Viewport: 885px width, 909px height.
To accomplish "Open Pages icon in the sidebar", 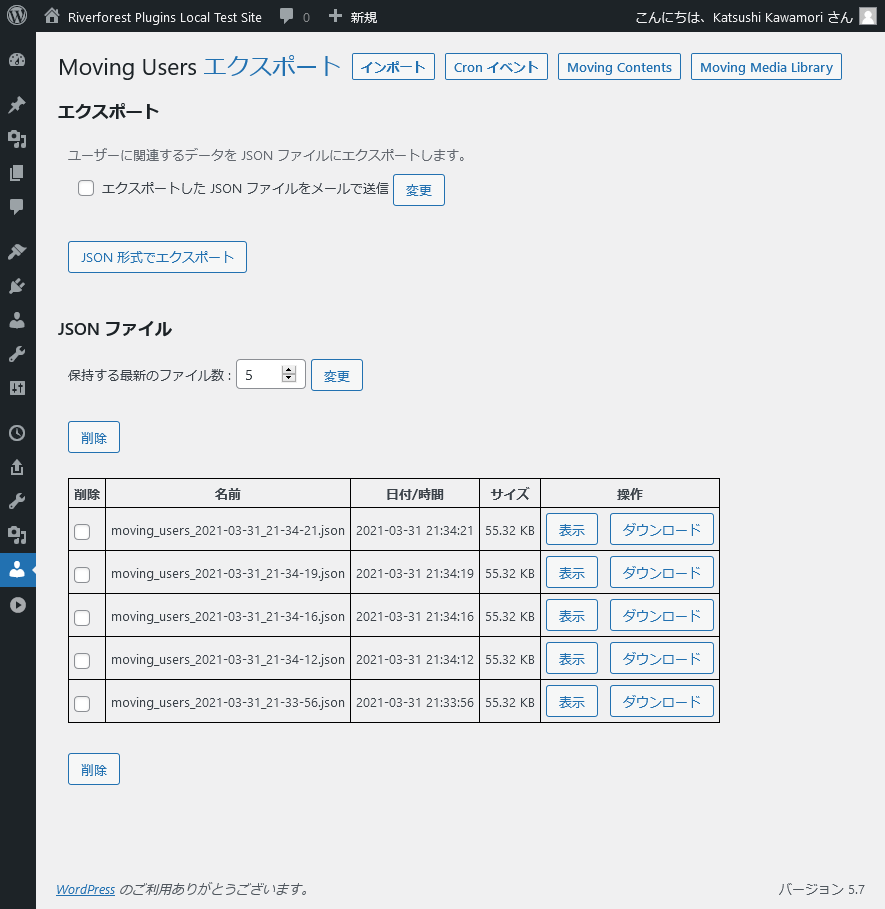I will [17, 173].
